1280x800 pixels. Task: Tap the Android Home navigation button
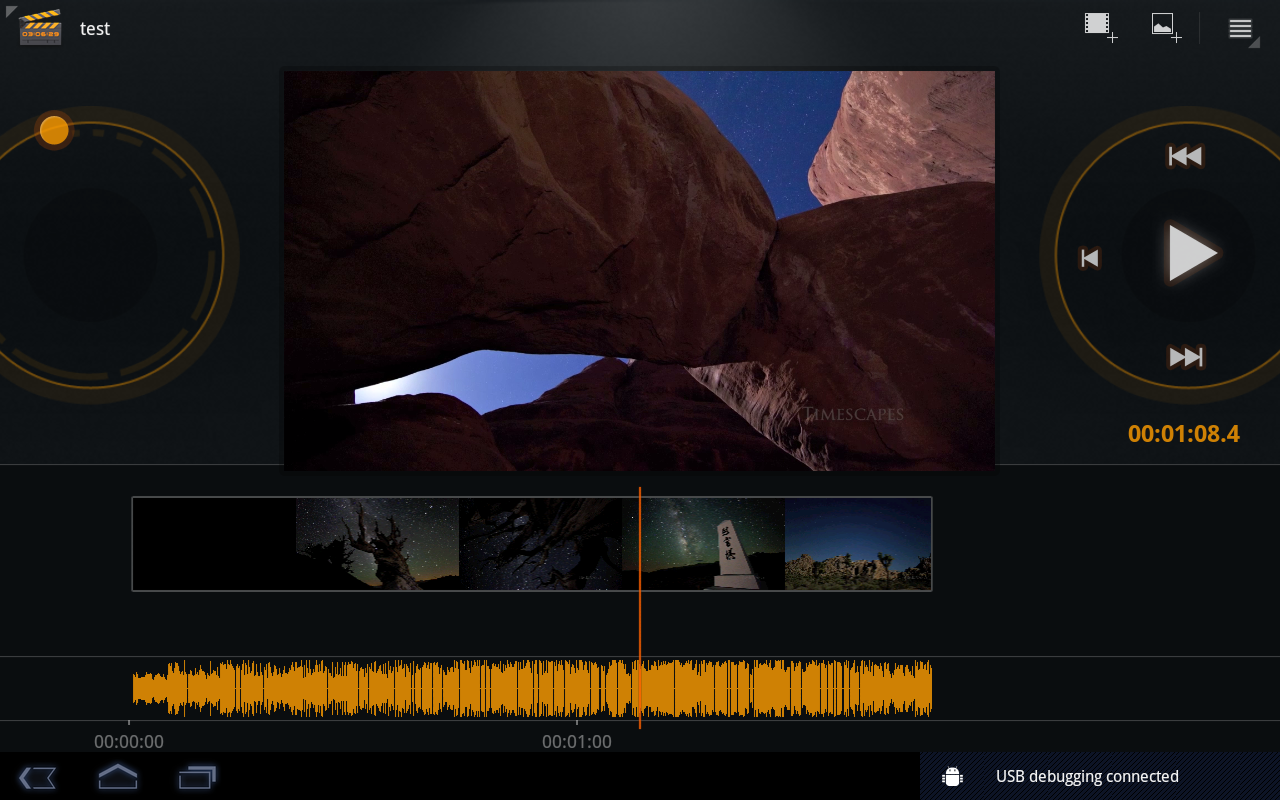pos(117,777)
